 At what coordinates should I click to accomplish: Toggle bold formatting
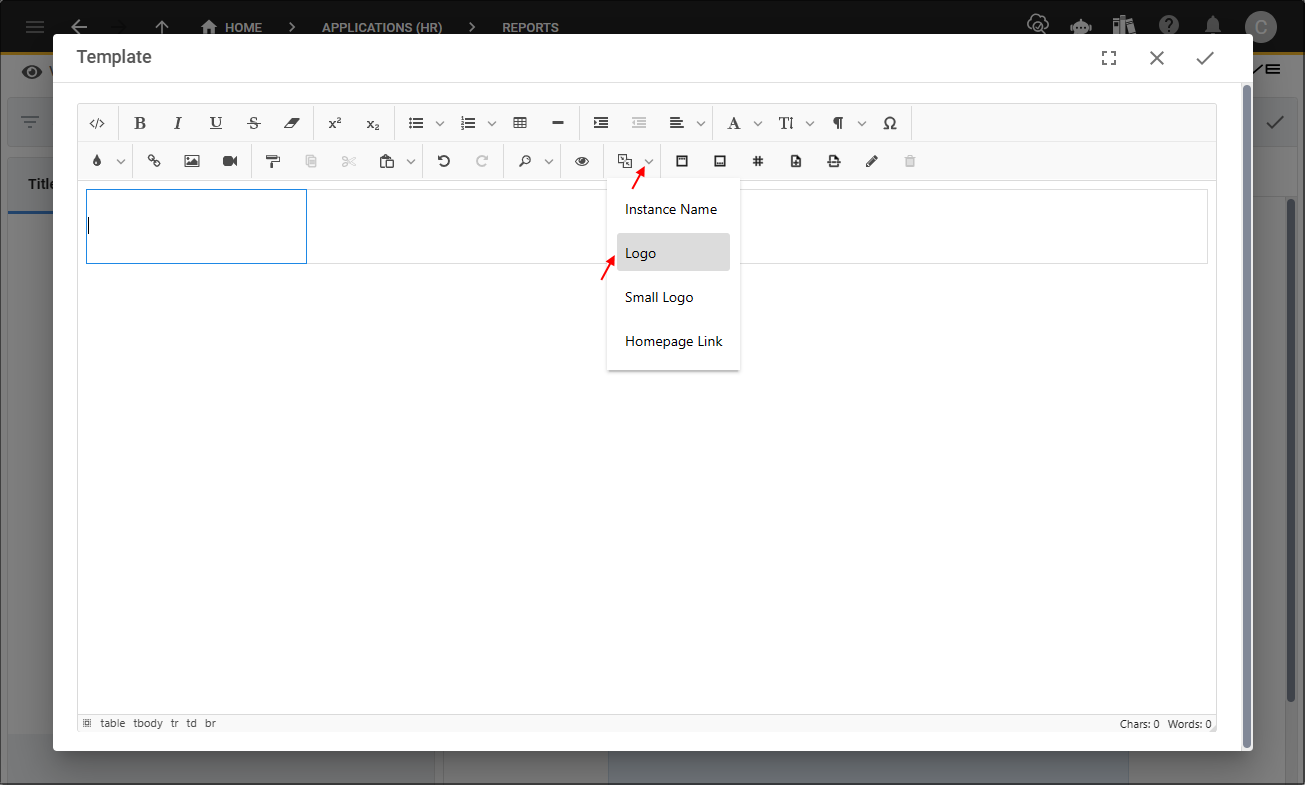pos(140,123)
